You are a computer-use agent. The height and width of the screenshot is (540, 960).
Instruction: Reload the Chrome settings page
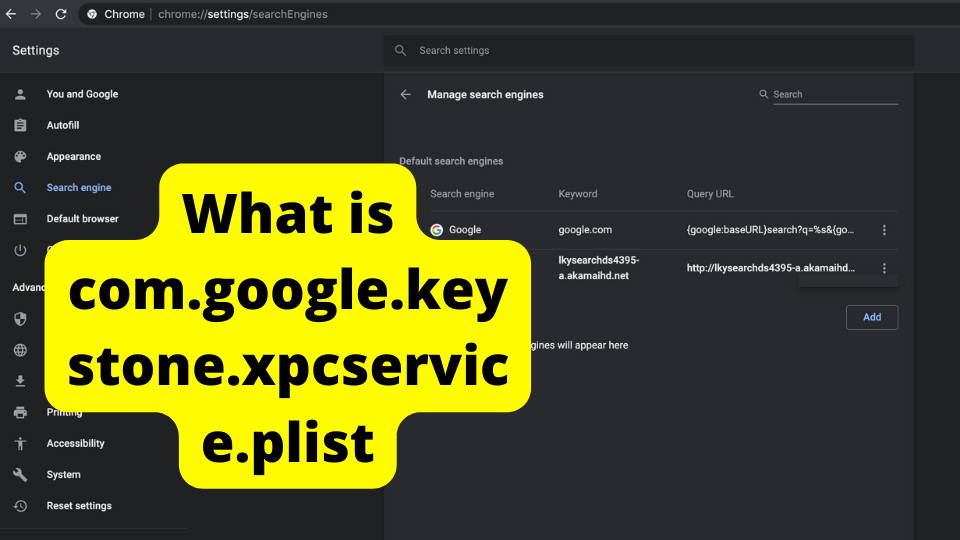pos(61,14)
